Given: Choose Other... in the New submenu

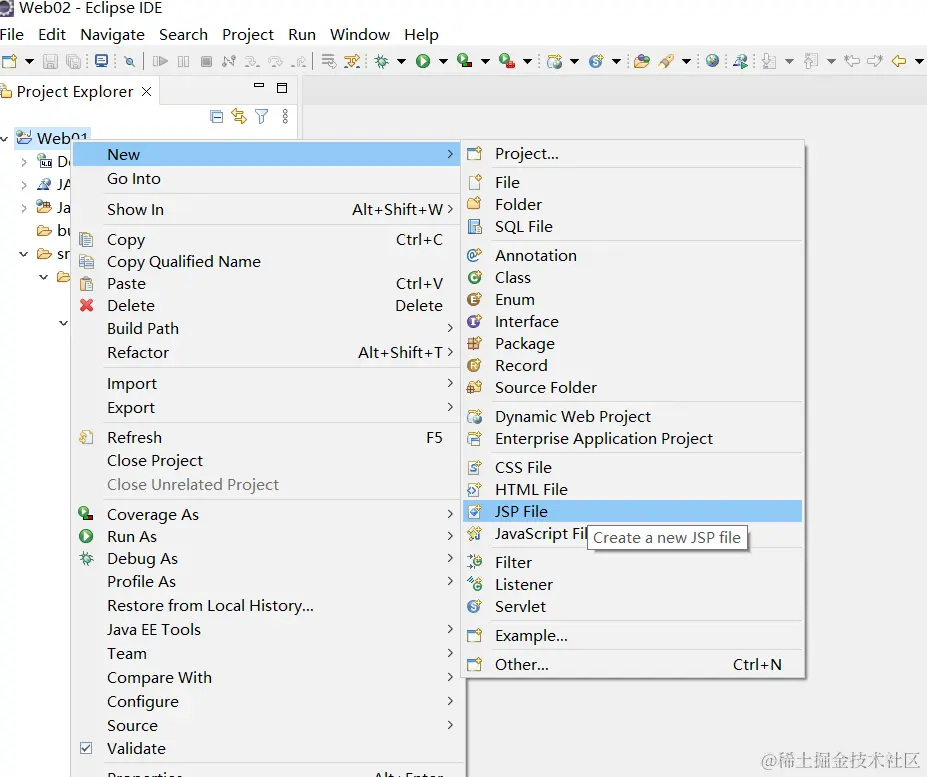Looking at the screenshot, I should pyautogui.click(x=633, y=665).
